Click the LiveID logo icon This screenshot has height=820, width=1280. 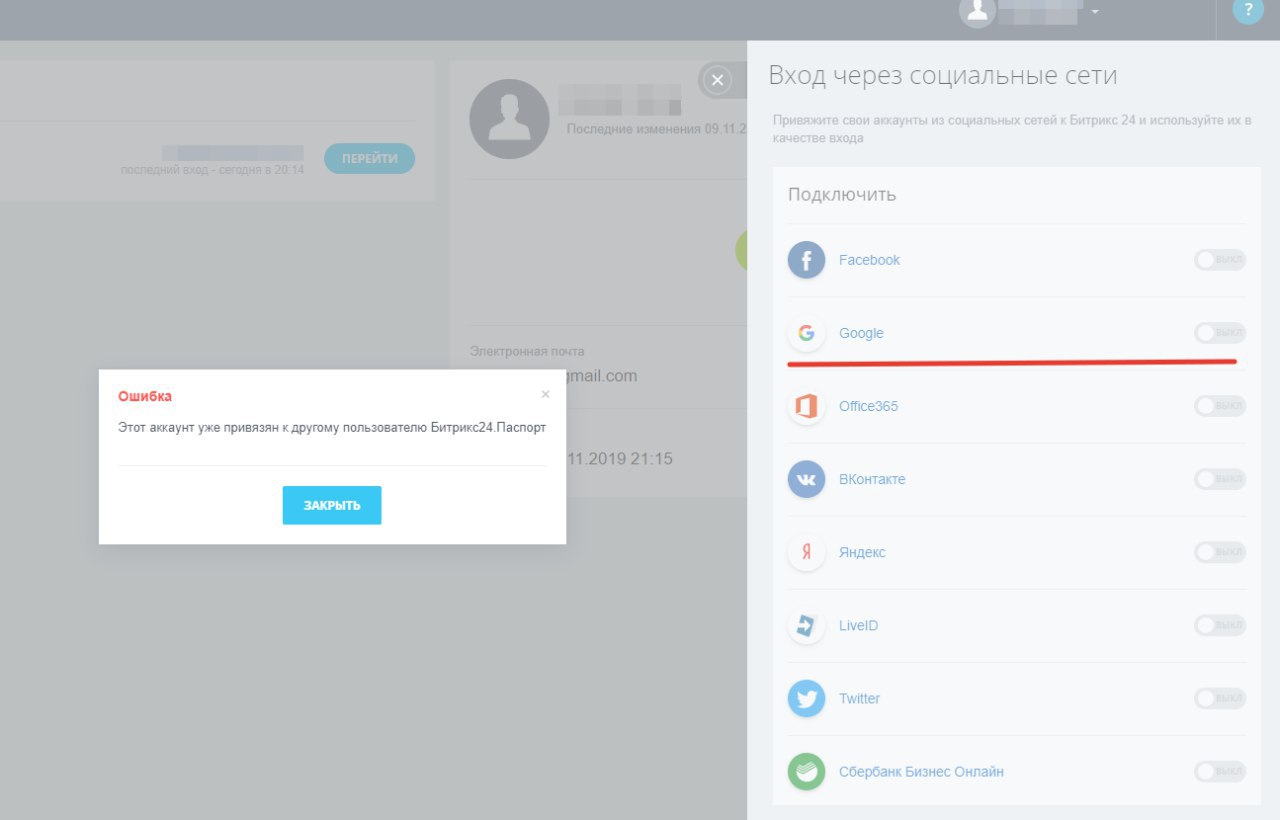(x=806, y=625)
